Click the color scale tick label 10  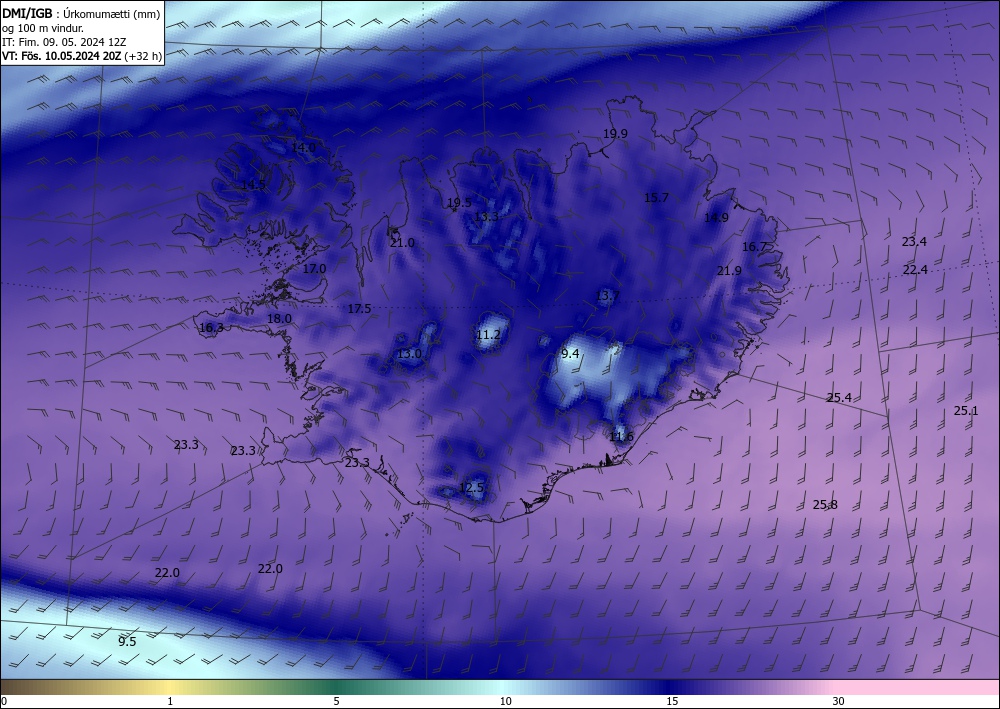(505, 702)
